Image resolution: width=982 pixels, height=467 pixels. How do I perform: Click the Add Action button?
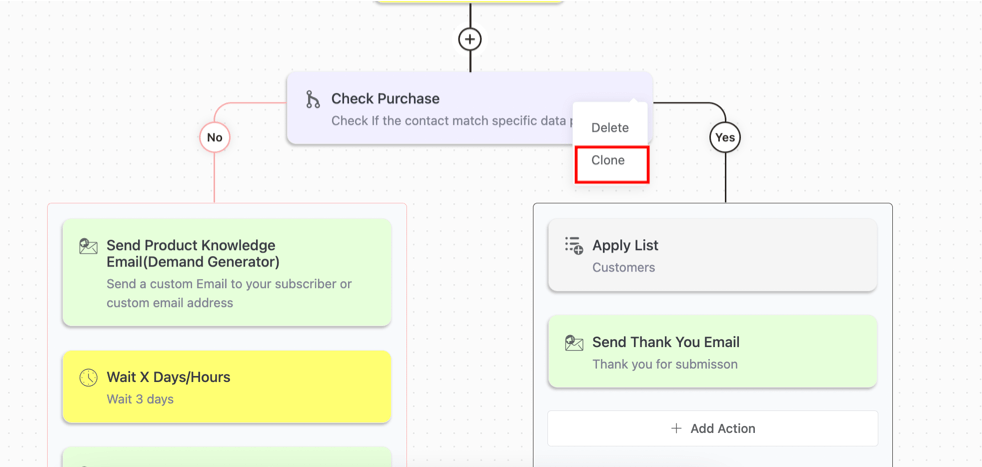713,428
